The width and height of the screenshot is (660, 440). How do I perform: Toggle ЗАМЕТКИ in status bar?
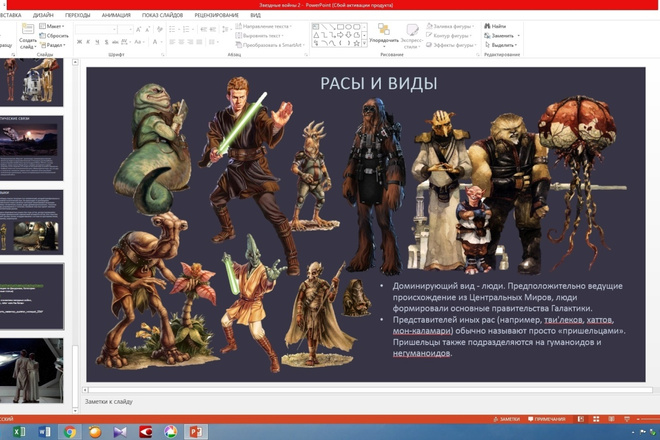(x=506, y=419)
